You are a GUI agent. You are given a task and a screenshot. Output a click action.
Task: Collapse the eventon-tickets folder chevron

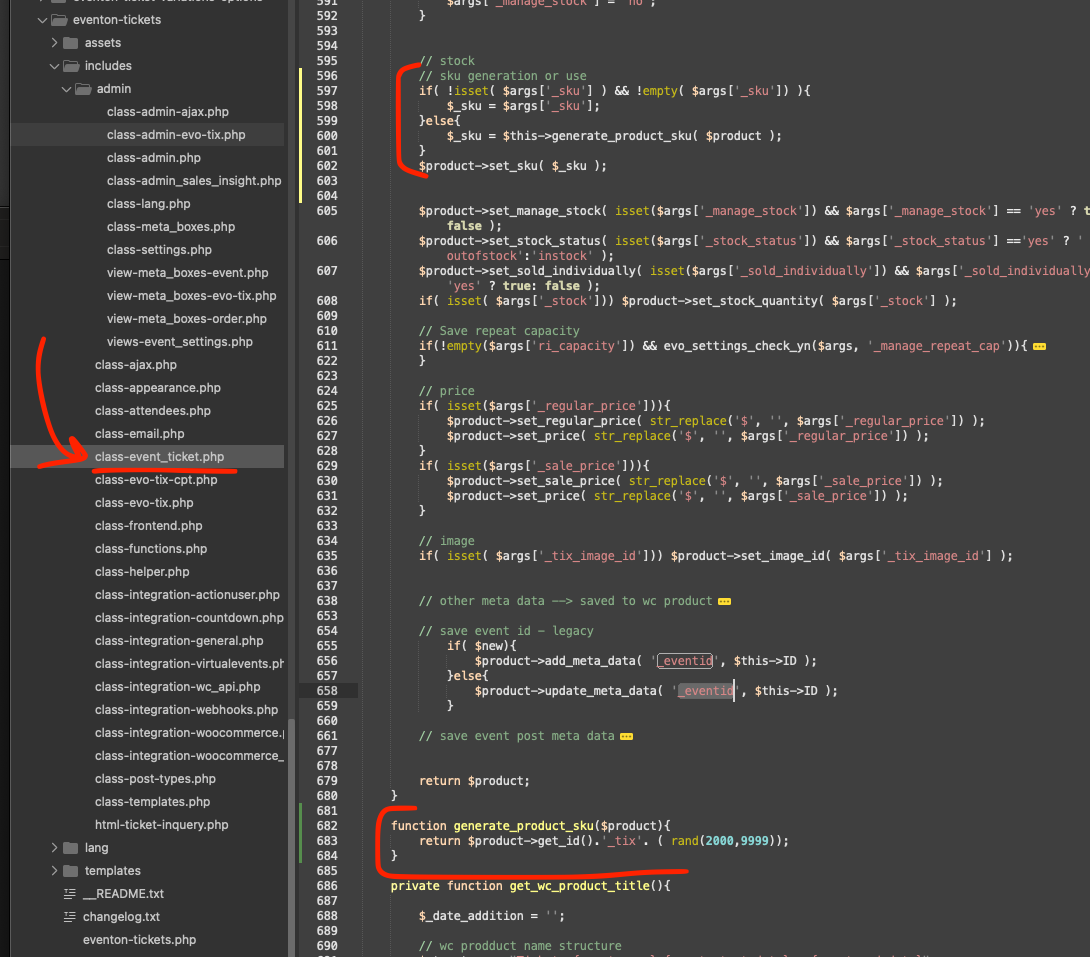pos(42,20)
